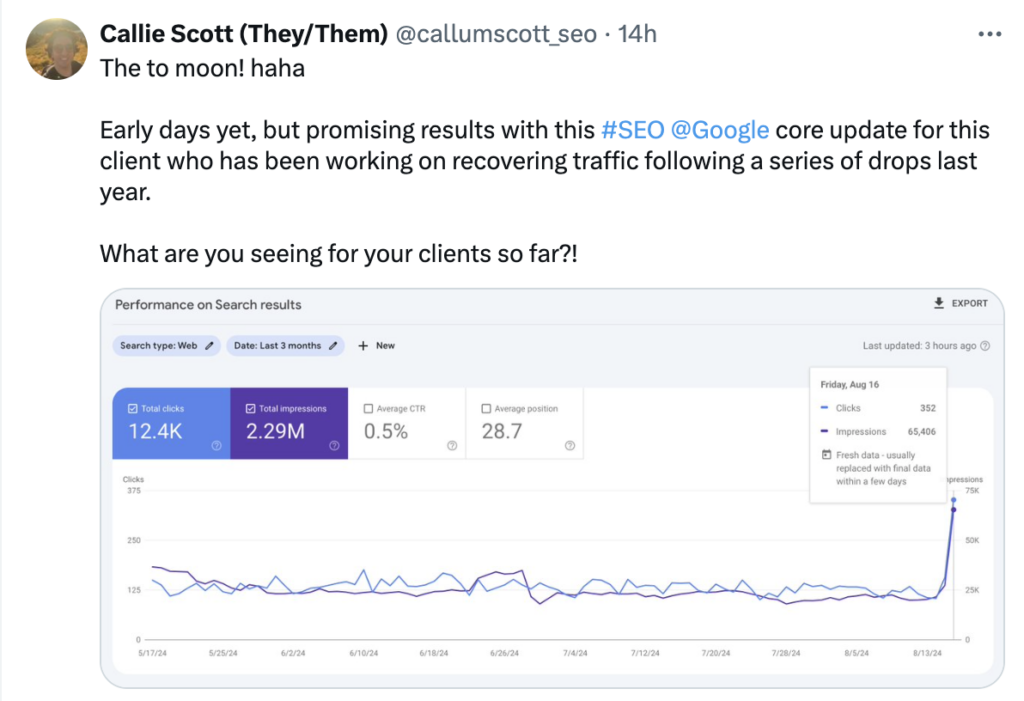Click the Aug 16 spike point on chart

coord(954,510)
